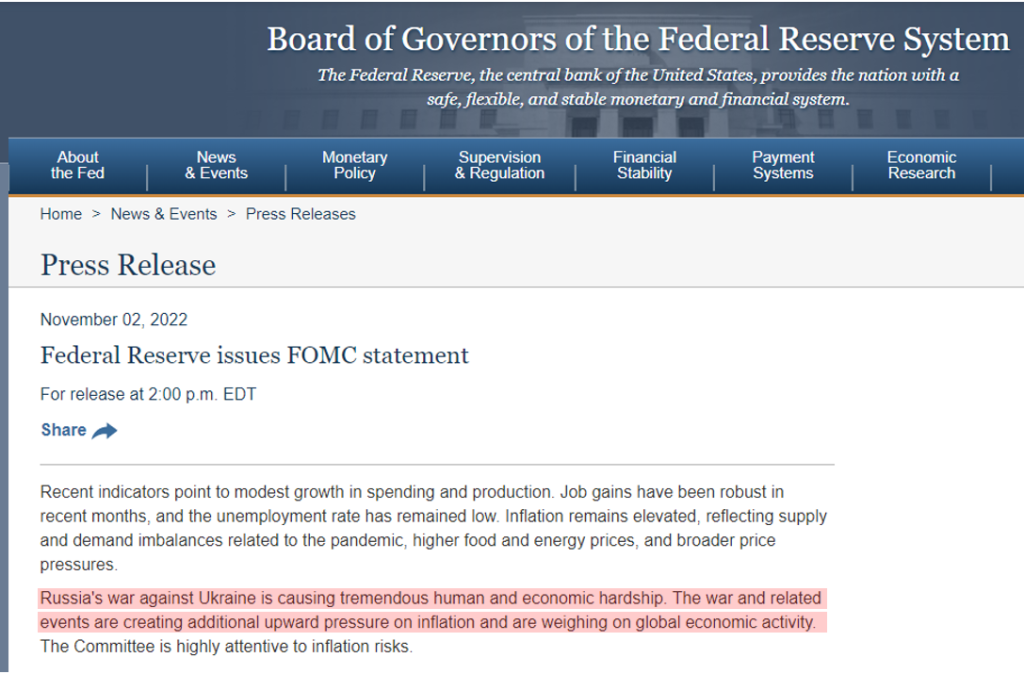This screenshot has height=674, width=1024.
Task: Click the News & Events breadcrumb
Action: 164,214
